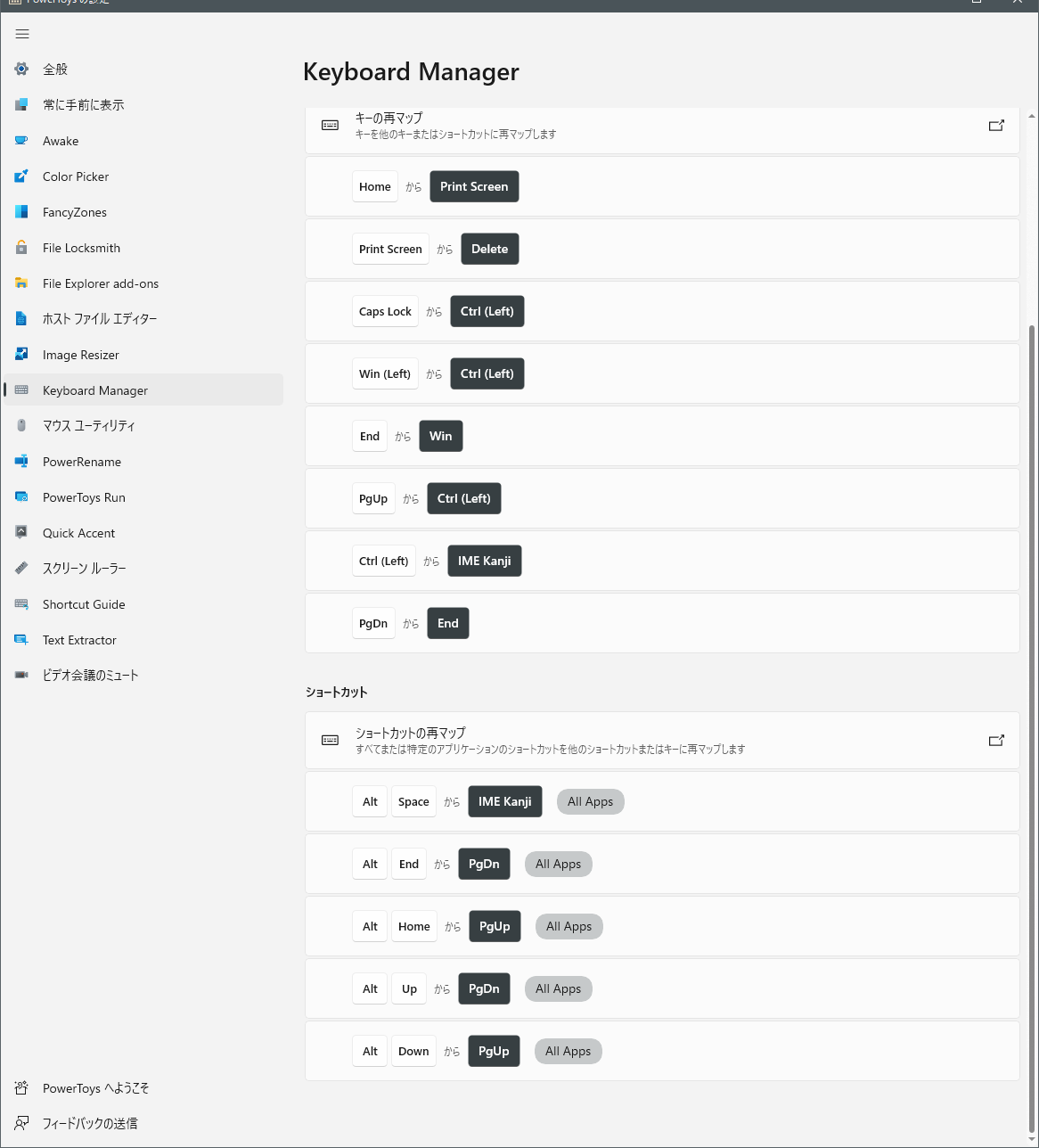
Task: Click the PgUp key label in key remaps
Action: [x=373, y=498]
